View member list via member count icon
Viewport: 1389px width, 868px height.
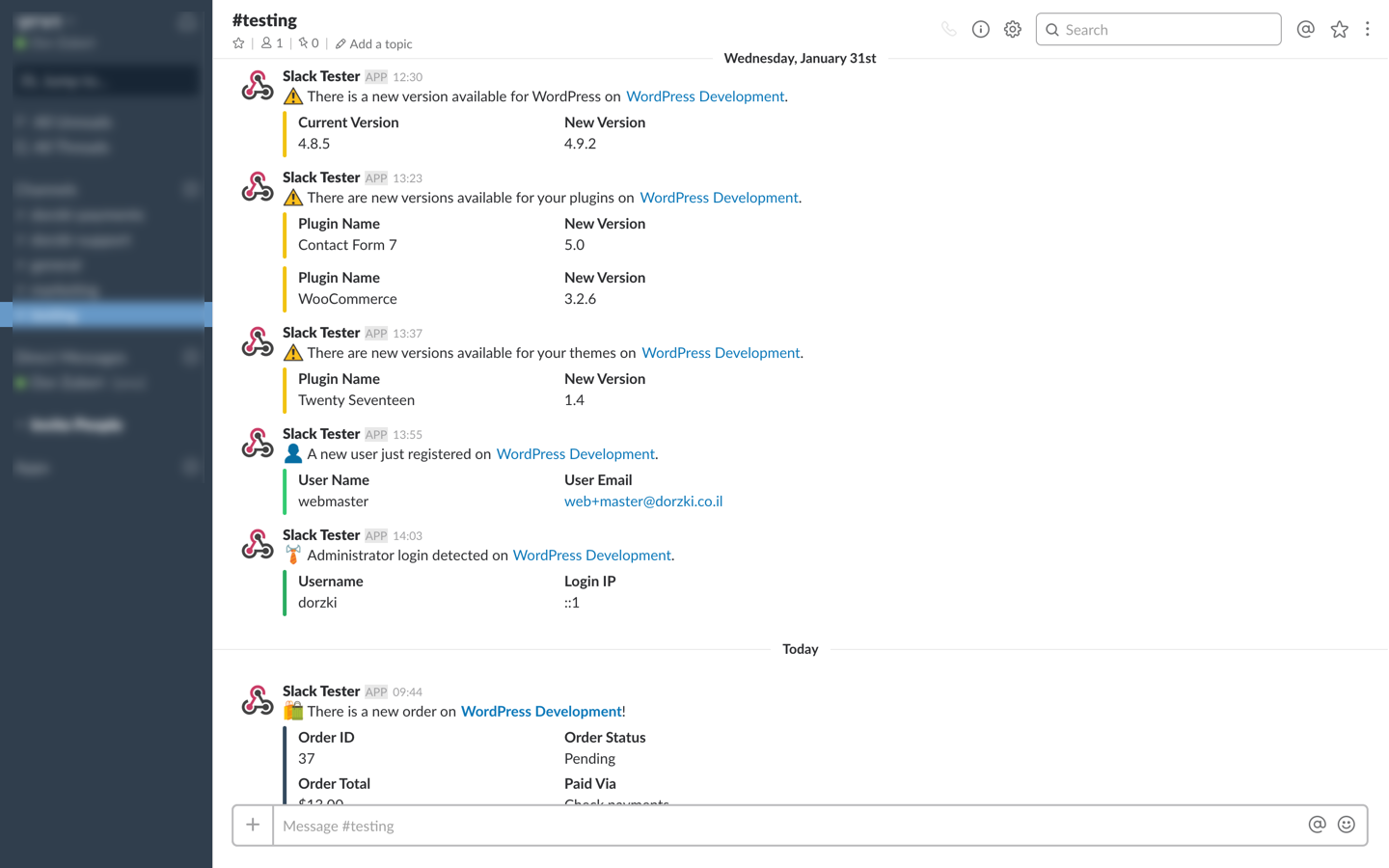(272, 43)
